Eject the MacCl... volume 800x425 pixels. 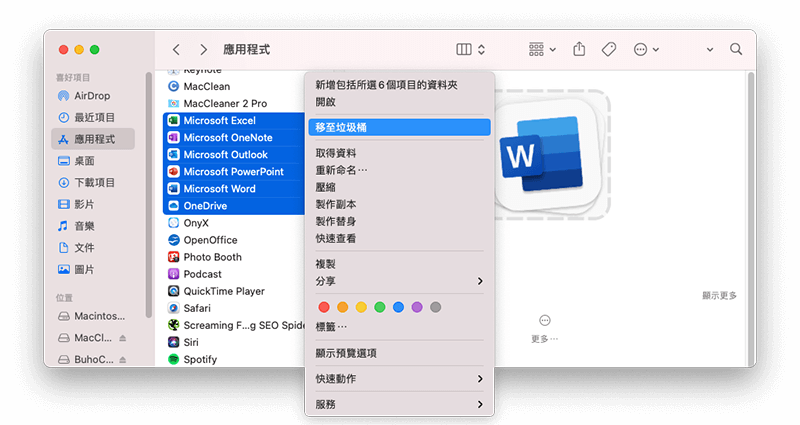122,338
